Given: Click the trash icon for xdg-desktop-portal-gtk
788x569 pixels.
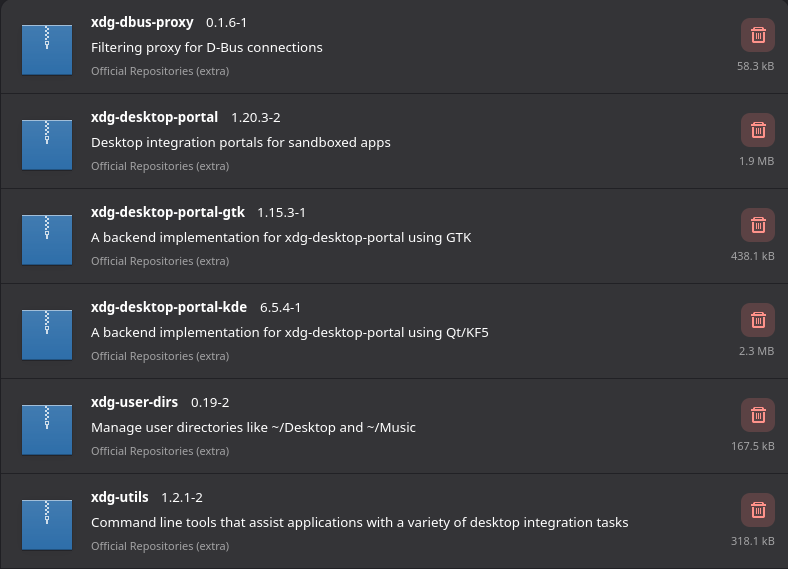Looking at the screenshot, I should coord(757,225).
